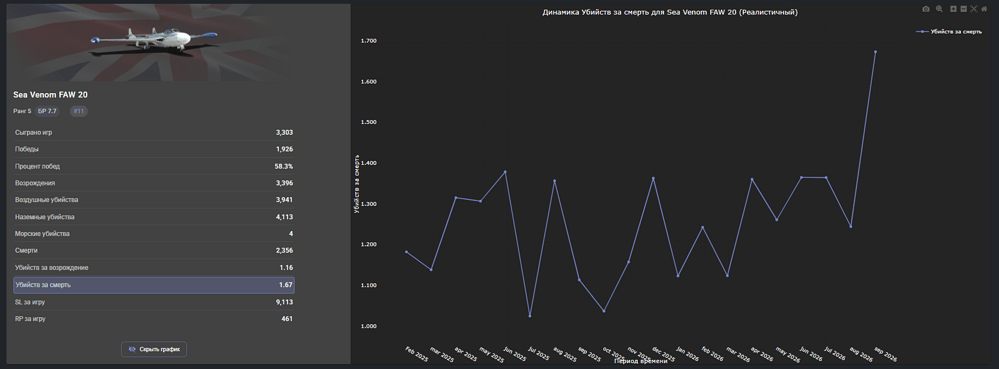Click the Feb 2025 x-axis label

click(x=417, y=354)
